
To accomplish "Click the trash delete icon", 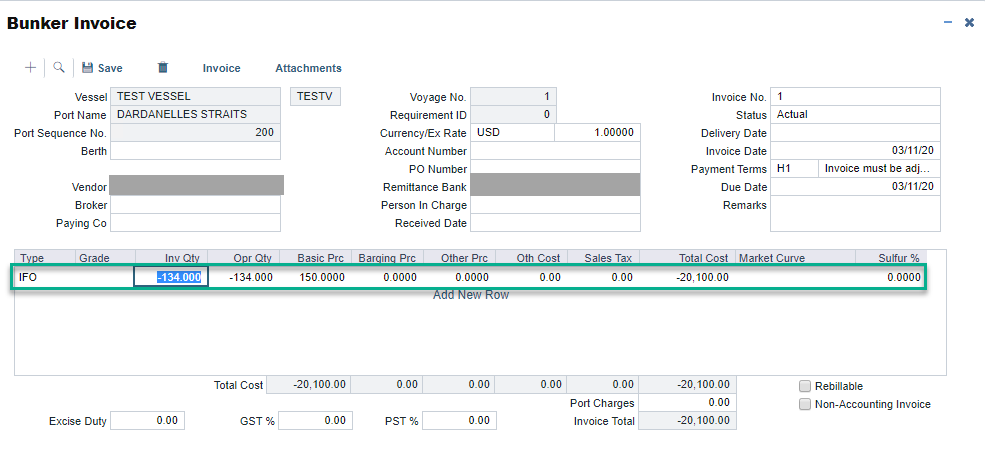I will [163, 68].
